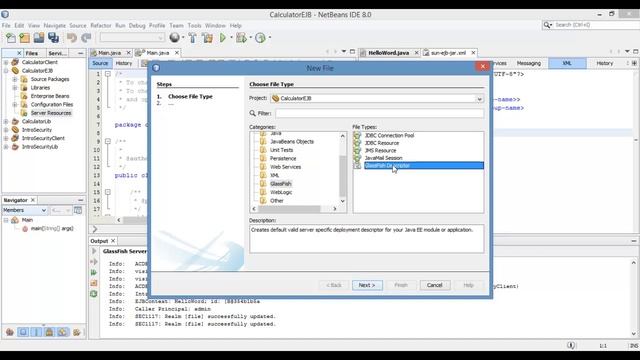This screenshot has width=640, height=360.
Task: Click the Output panel rerun arrow icon
Action: 94,251
